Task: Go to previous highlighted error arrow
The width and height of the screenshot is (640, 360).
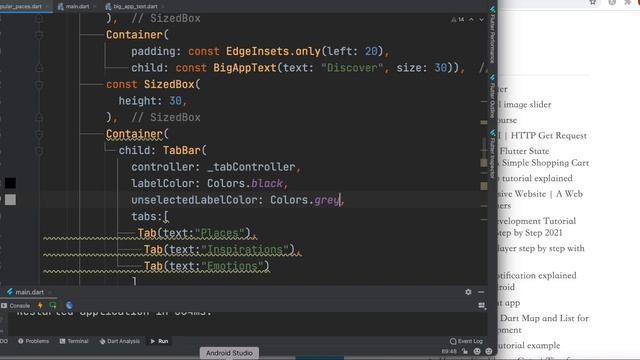Action: click(x=471, y=19)
